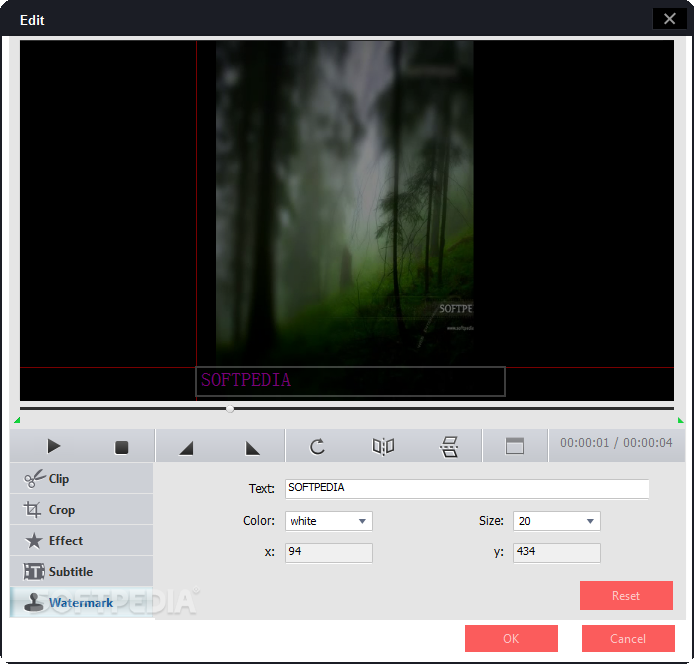Open the Size dropdown showing 20
Image resolution: width=694 pixels, height=664 pixels.
coord(556,521)
